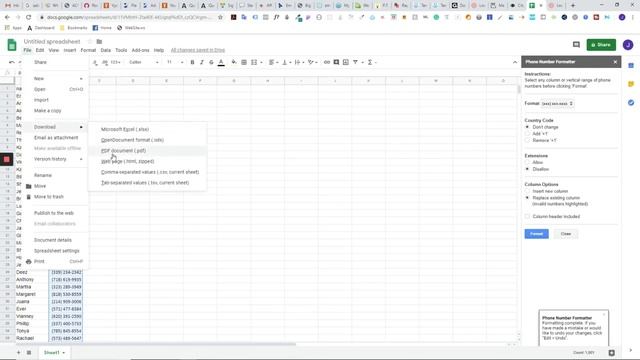
Task: Select the Remove +1 country code option
Action: 527,140
